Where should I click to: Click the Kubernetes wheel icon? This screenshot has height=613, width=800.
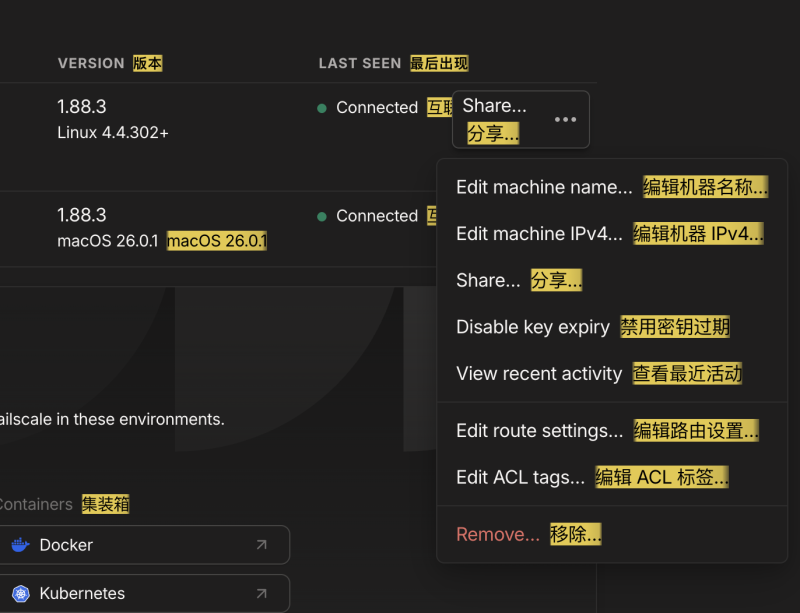coord(20,593)
